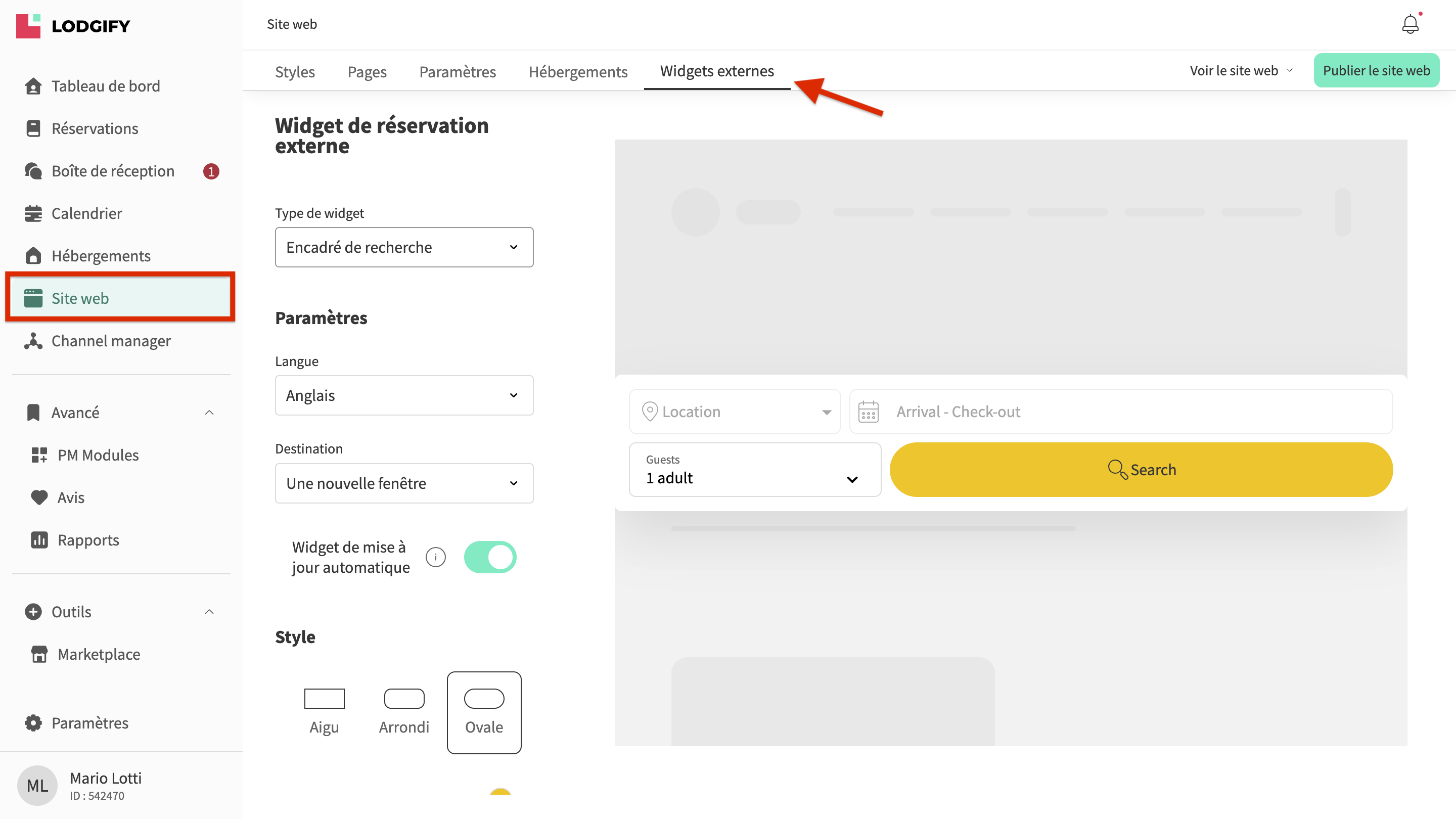The width and height of the screenshot is (1456, 819).
Task: Collapse the Avancé sidebar group
Action: 209,412
